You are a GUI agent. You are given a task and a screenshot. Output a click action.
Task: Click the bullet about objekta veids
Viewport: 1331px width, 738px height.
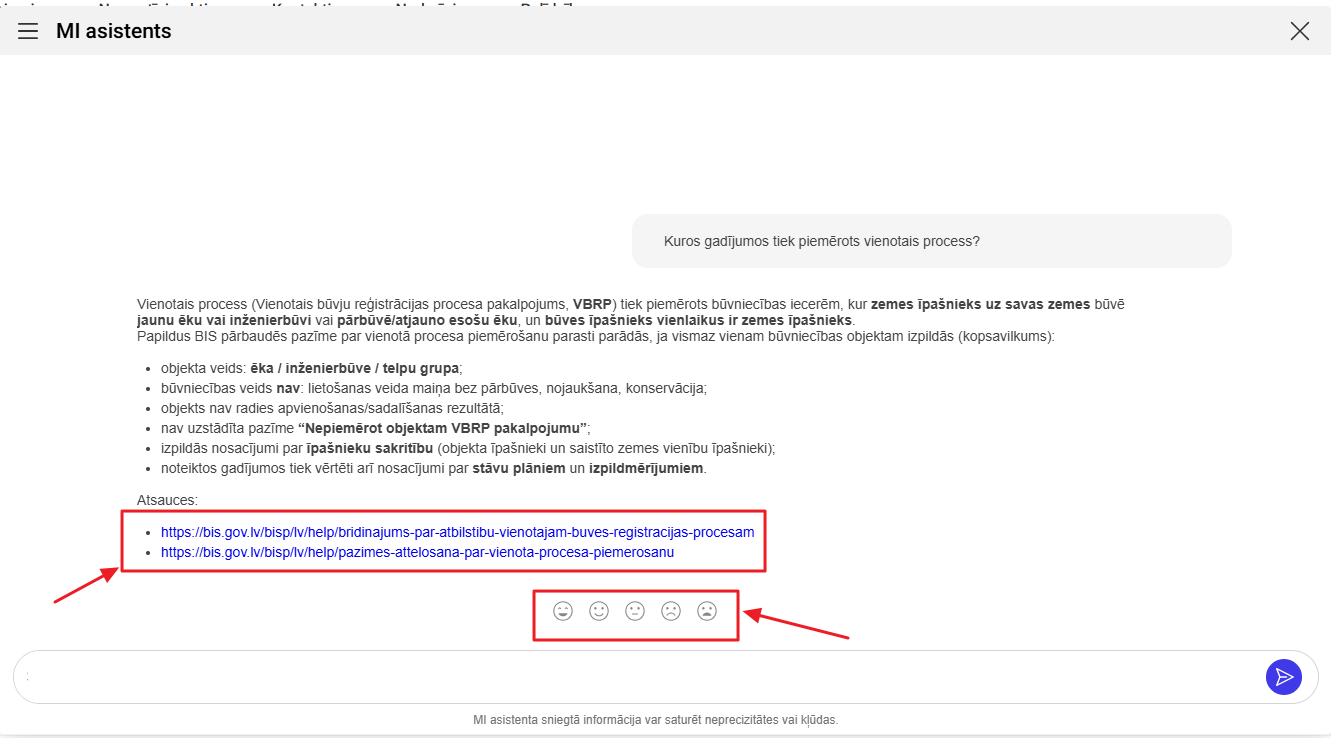(311, 368)
